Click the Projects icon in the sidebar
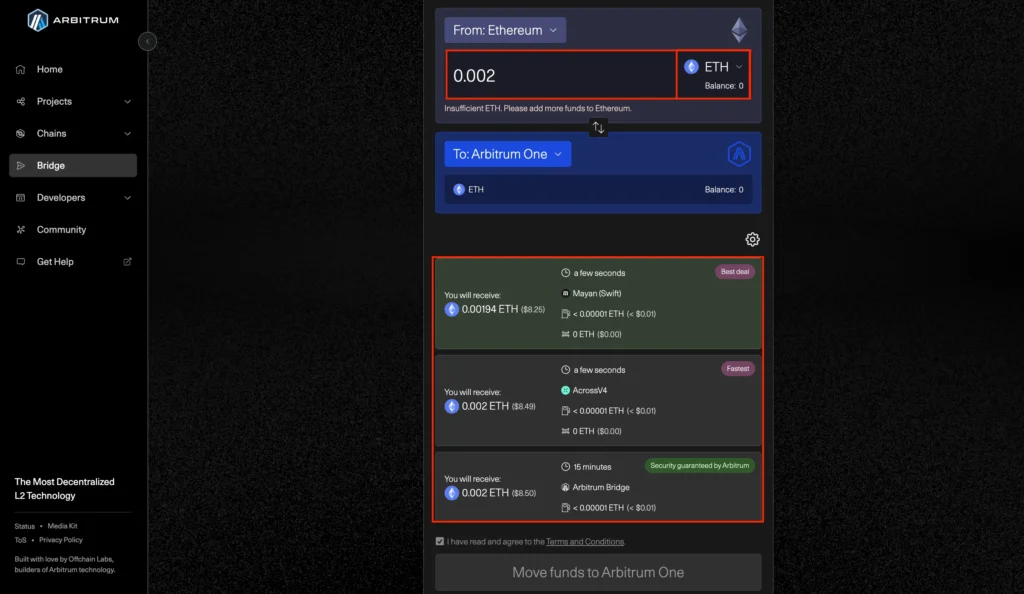The height and width of the screenshot is (594, 1024). [21, 101]
